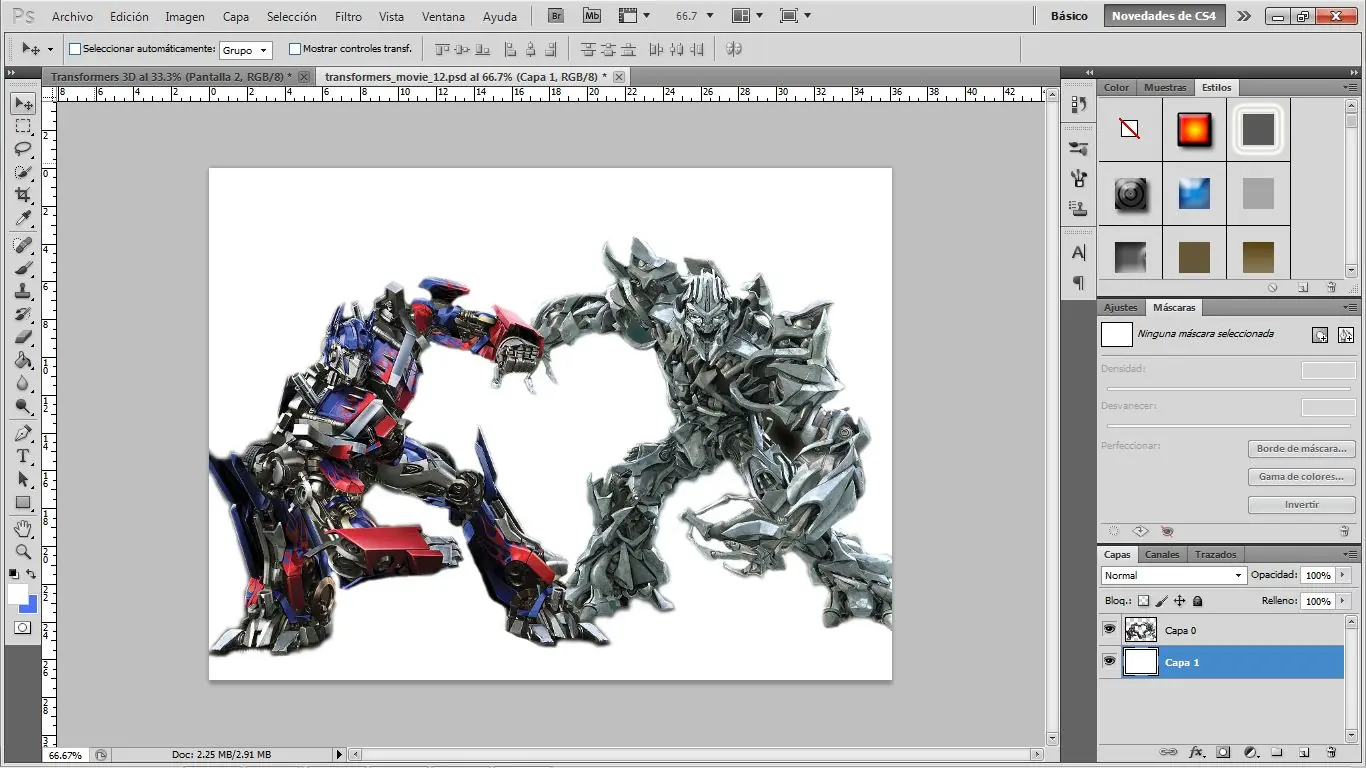Image resolution: width=1366 pixels, height=768 pixels.
Task: Expand more workspaces chevron
Action: coord(1243,16)
